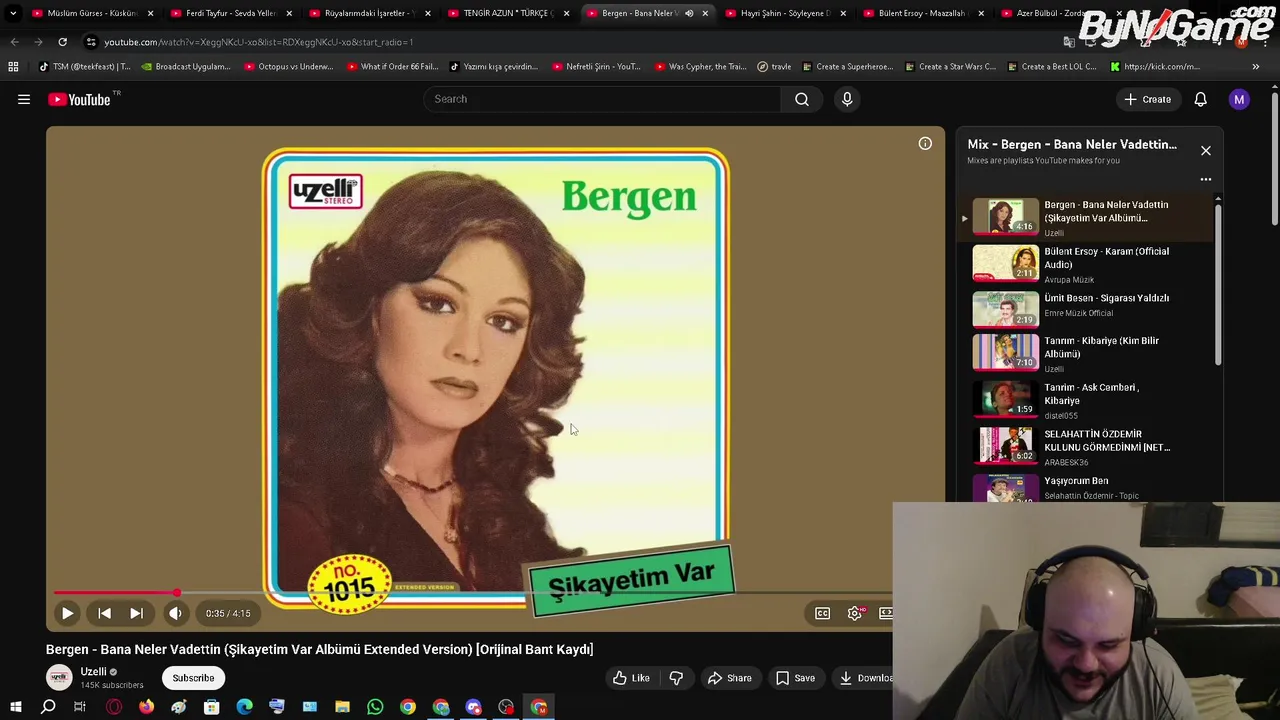The width and height of the screenshot is (1280, 720).
Task: Mute the video volume
Action: pyautogui.click(x=175, y=613)
